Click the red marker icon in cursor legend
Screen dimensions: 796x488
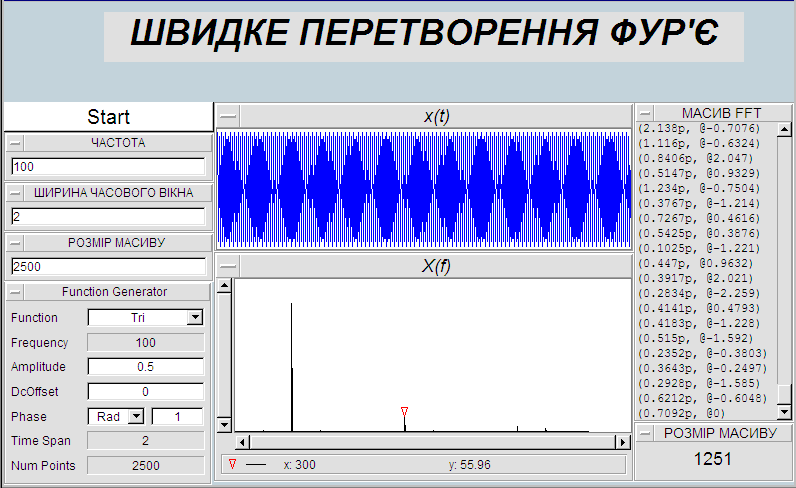[233, 464]
